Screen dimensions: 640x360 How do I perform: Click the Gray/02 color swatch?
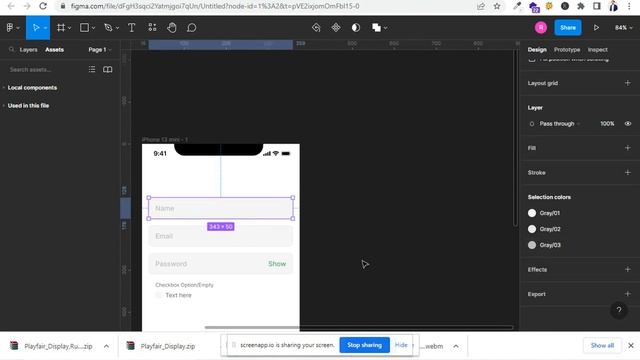click(x=532, y=229)
